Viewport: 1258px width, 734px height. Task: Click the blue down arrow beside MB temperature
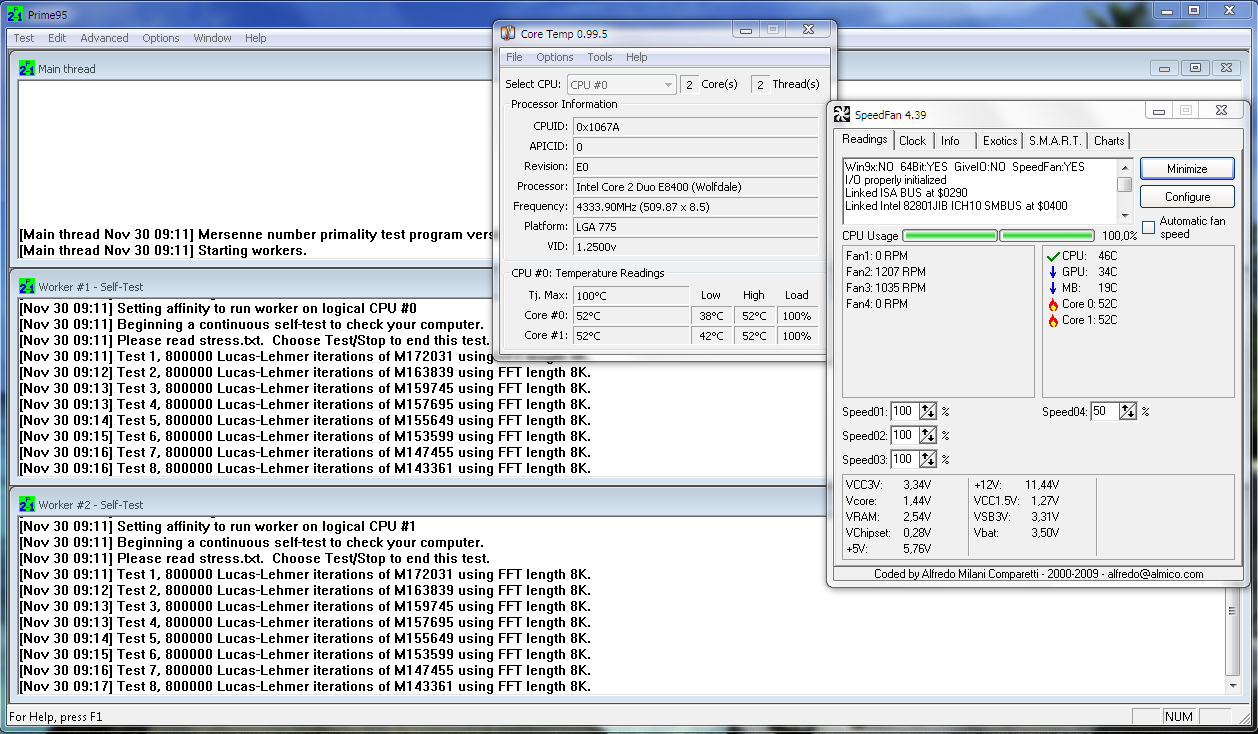1052,288
